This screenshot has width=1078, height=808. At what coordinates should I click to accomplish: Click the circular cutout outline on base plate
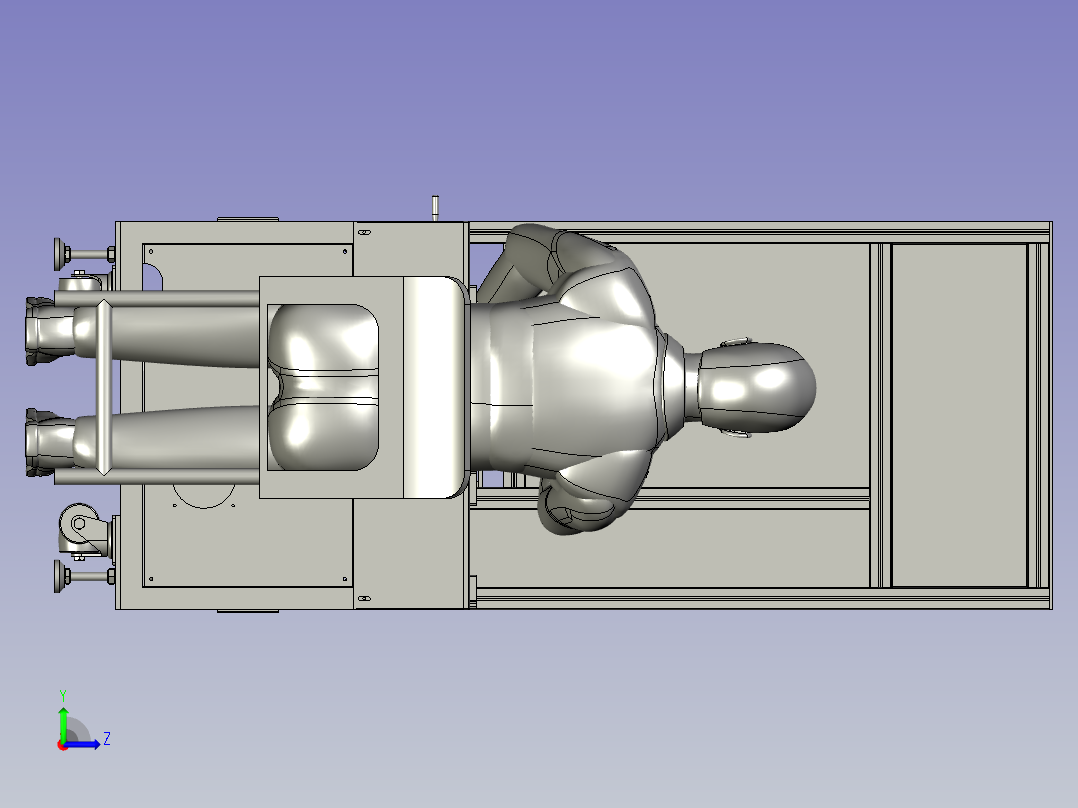pos(204,496)
